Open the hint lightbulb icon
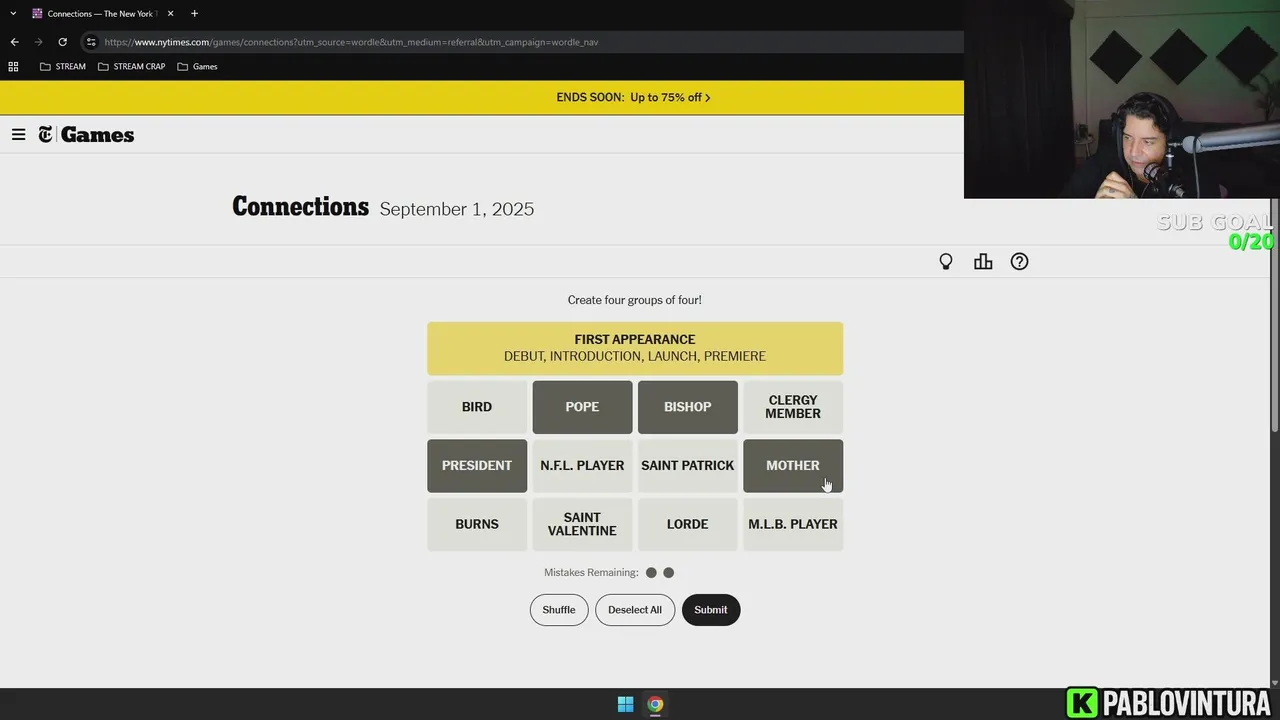Screen dimensions: 1280x720 (945, 262)
